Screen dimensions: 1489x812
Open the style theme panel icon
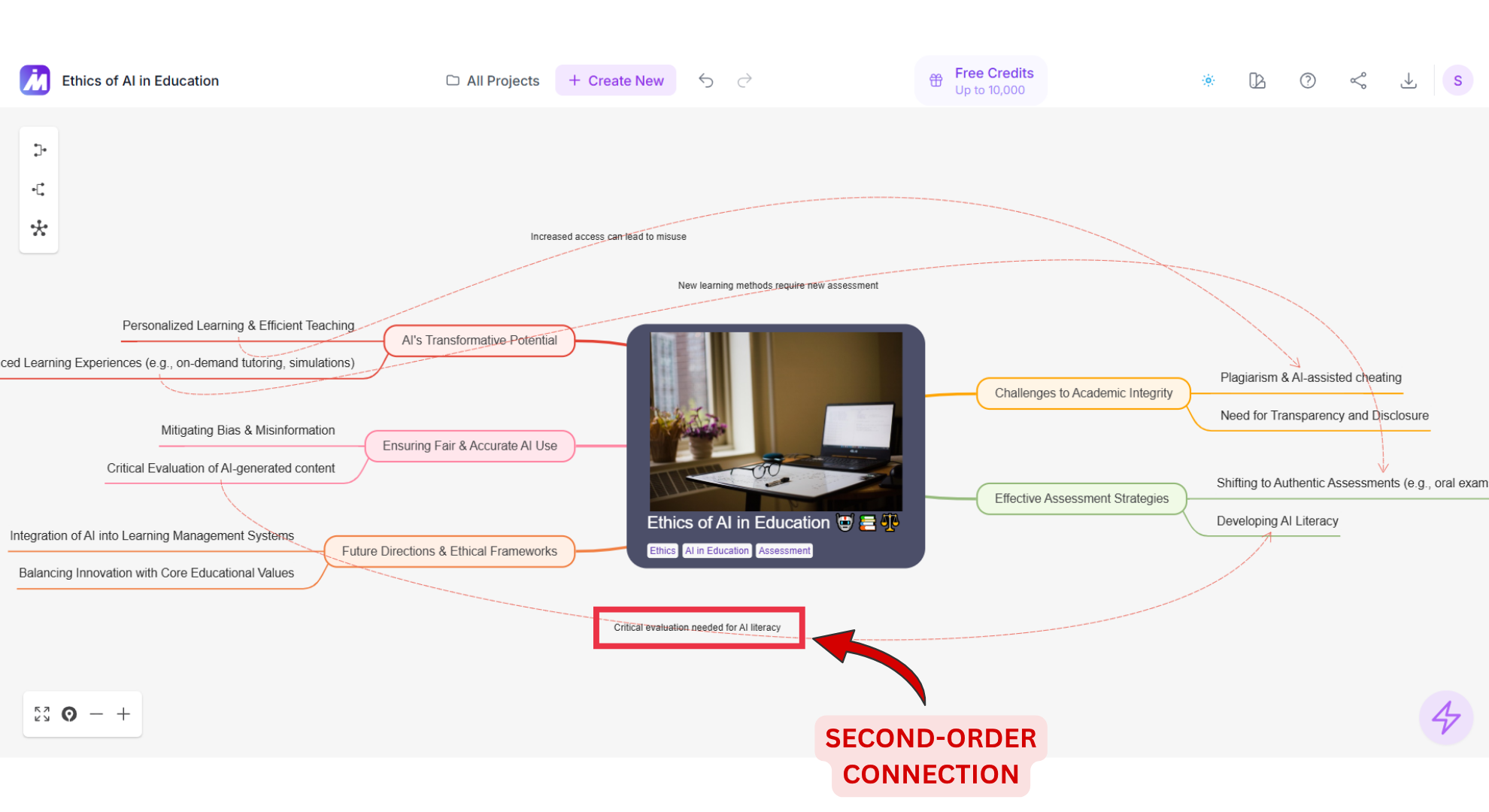pyautogui.click(x=1257, y=80)
